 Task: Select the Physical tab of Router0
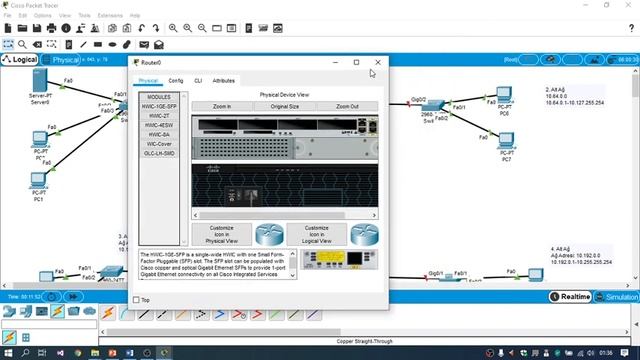pos(148,81)
